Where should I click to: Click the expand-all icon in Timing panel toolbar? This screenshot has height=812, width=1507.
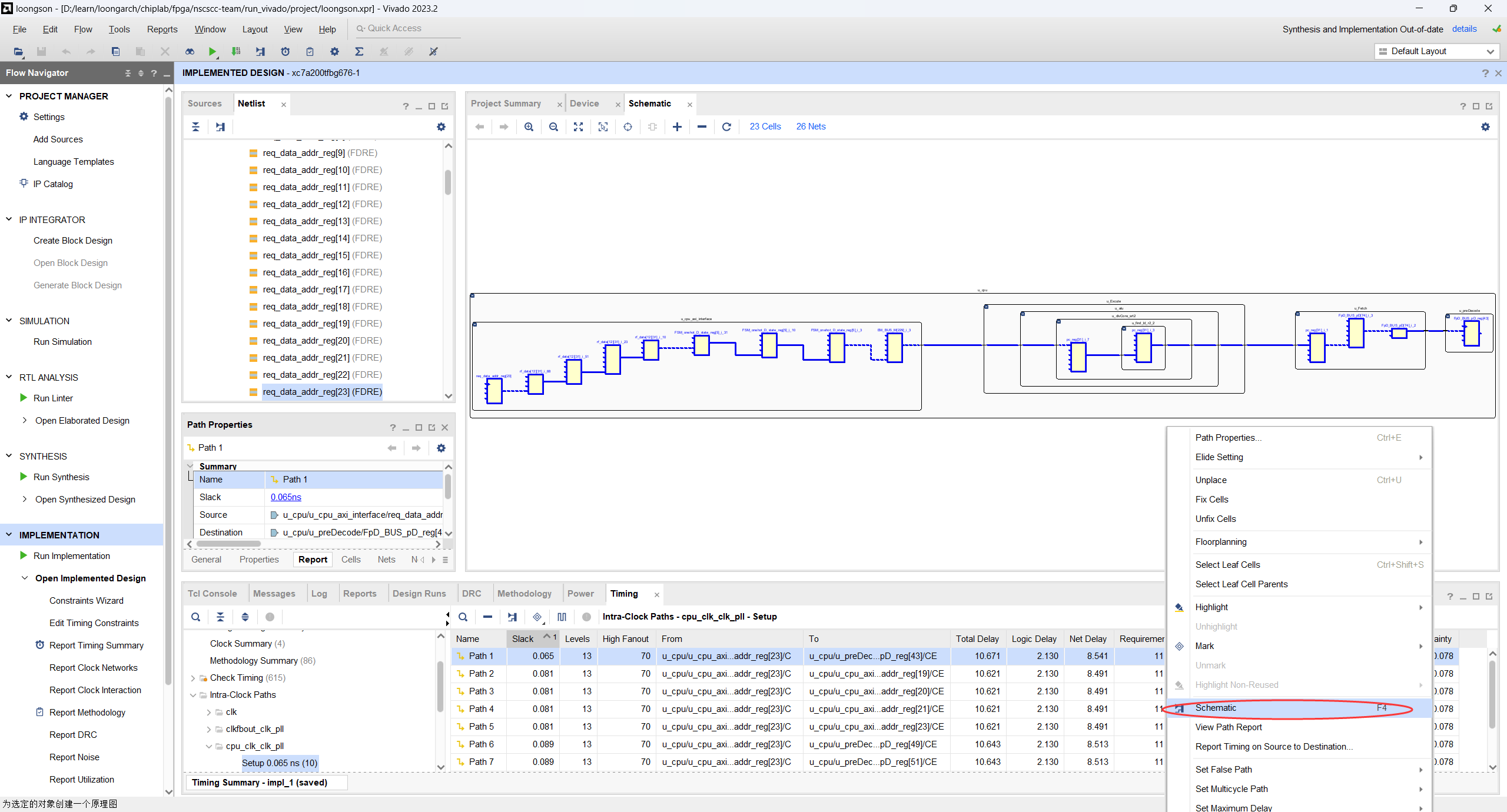[246, 617]
